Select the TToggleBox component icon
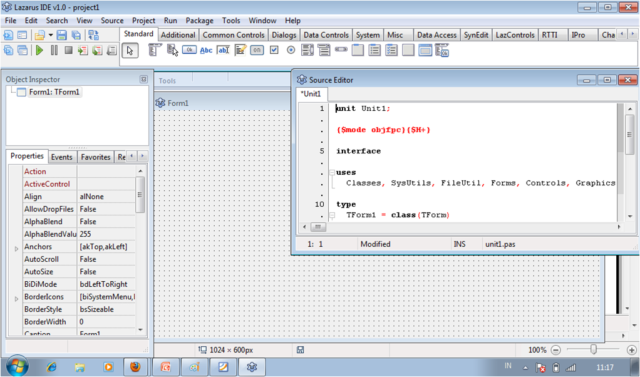 (257, 50)
